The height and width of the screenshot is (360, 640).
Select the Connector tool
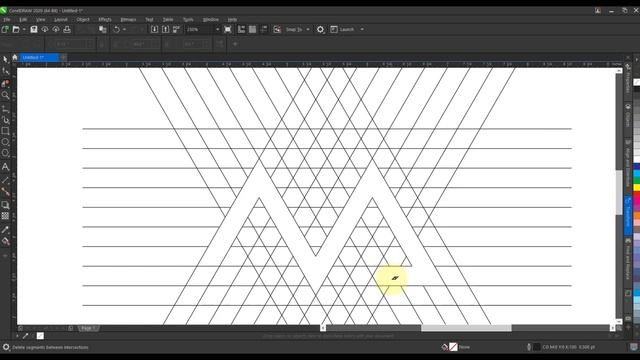click(x=5, y=191)
